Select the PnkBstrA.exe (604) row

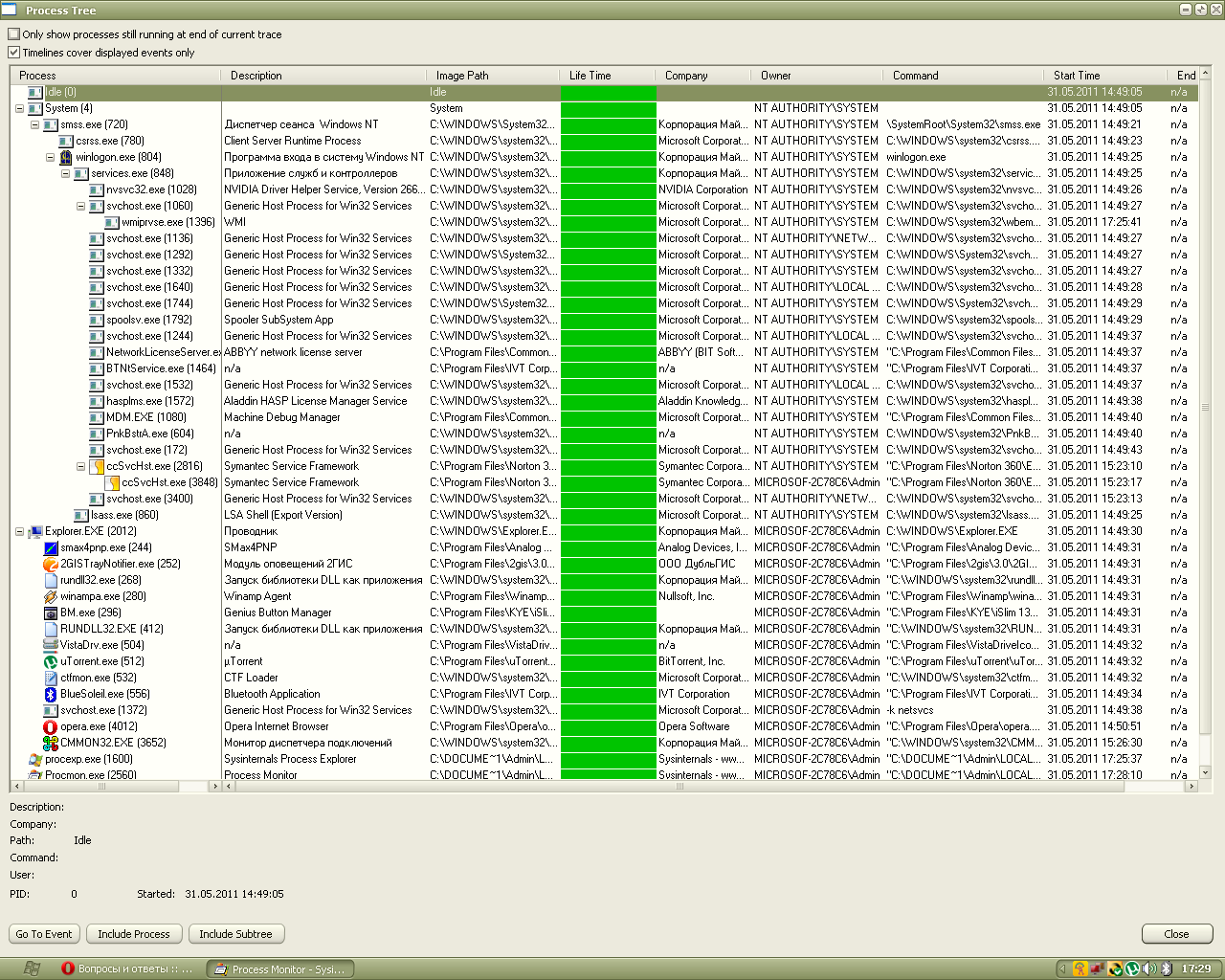603,434
